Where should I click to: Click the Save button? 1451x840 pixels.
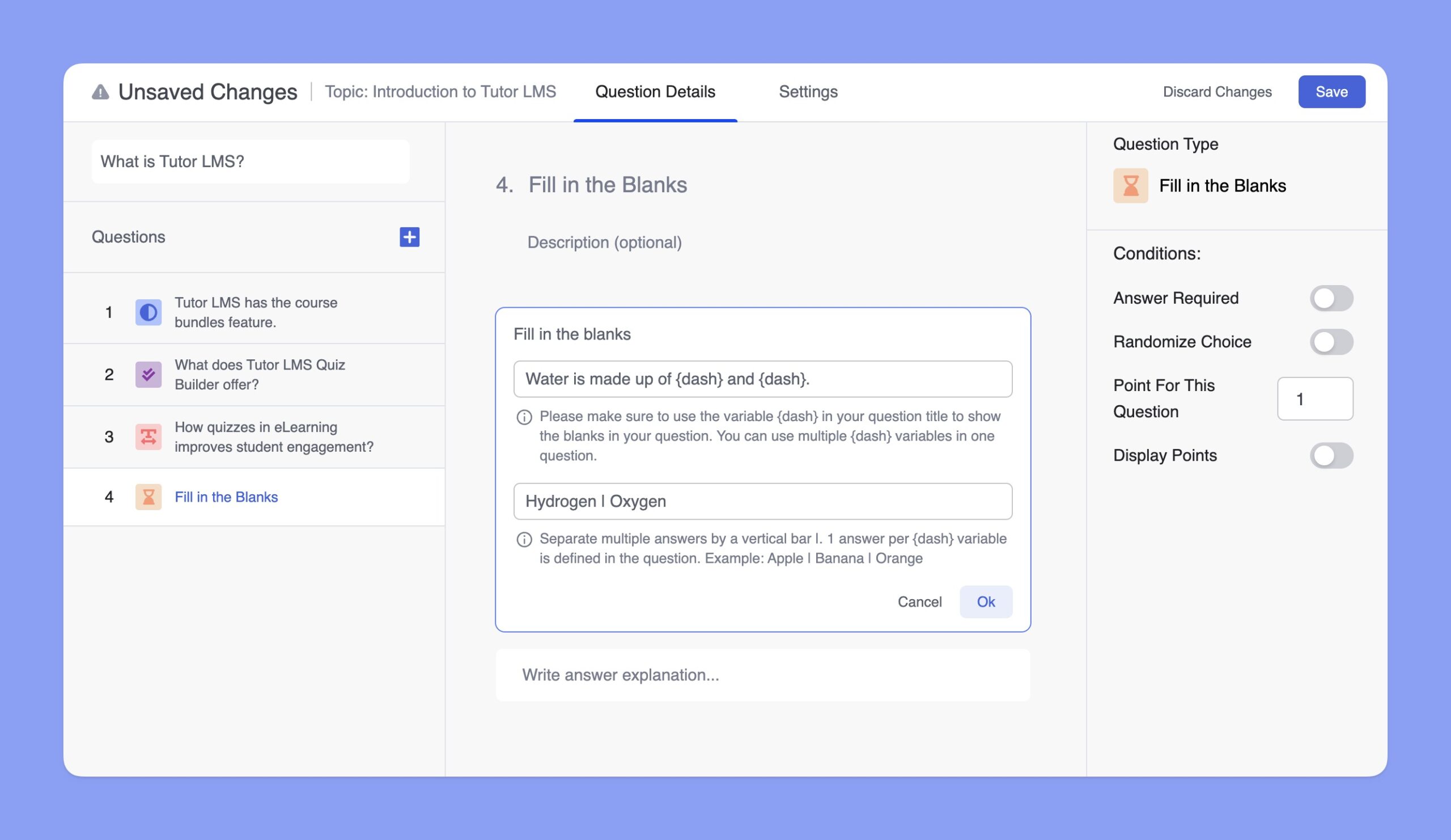[1331, 92]
